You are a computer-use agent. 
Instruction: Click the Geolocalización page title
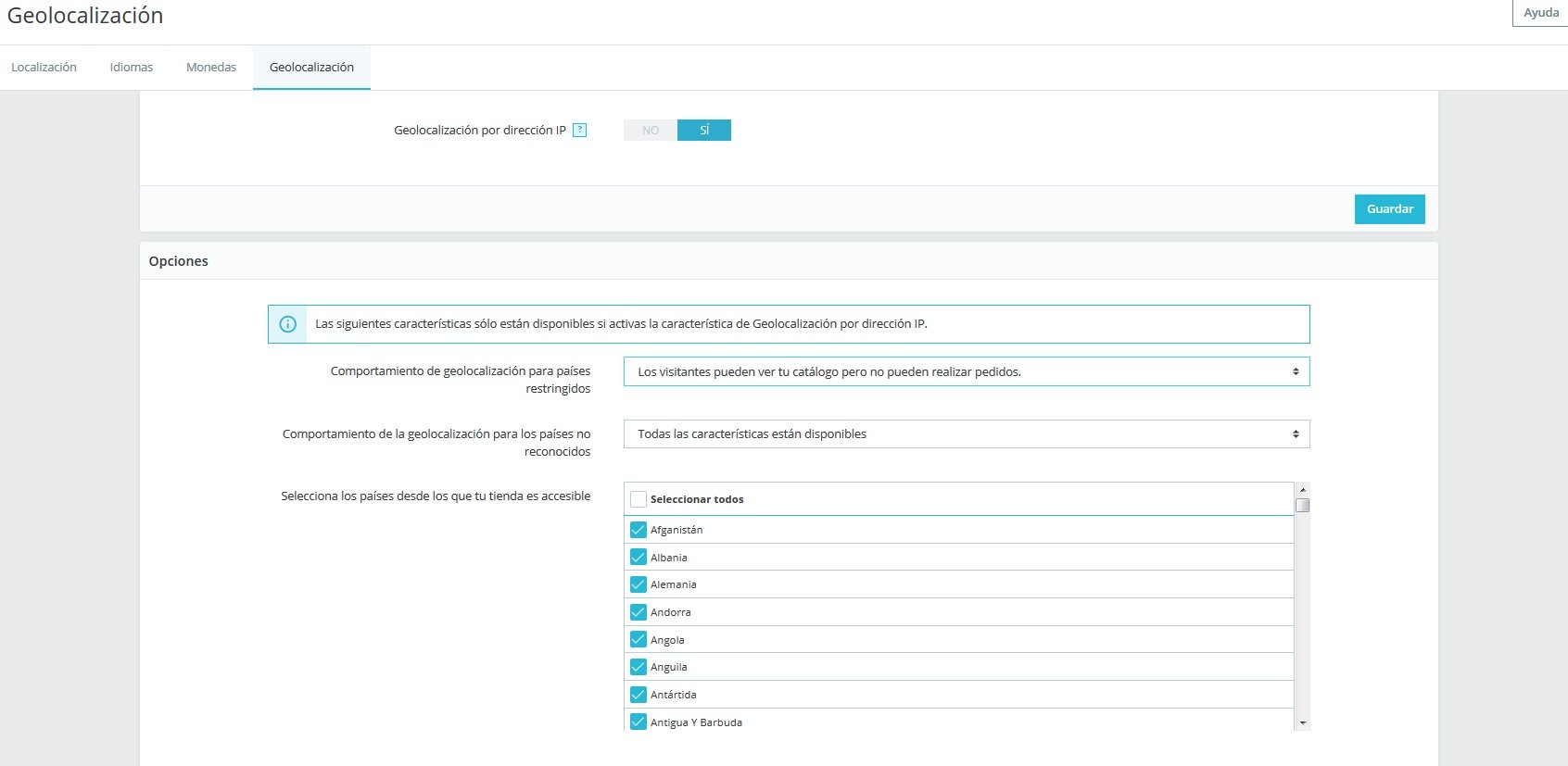[x=85, y=16]
